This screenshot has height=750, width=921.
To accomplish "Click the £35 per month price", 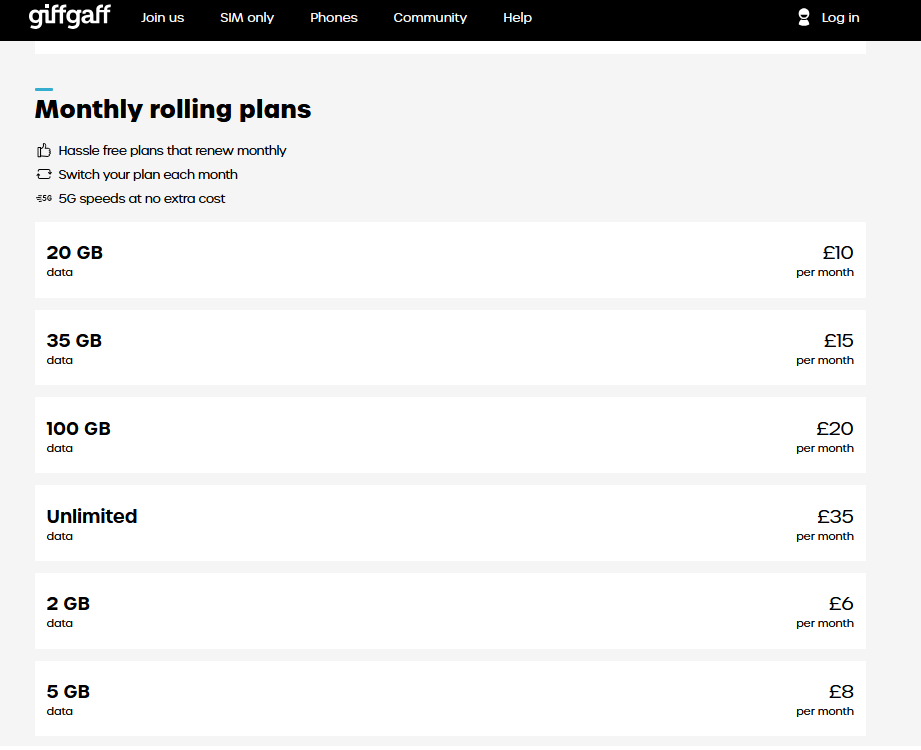I will pyautogui.click(x=825, y=524).
